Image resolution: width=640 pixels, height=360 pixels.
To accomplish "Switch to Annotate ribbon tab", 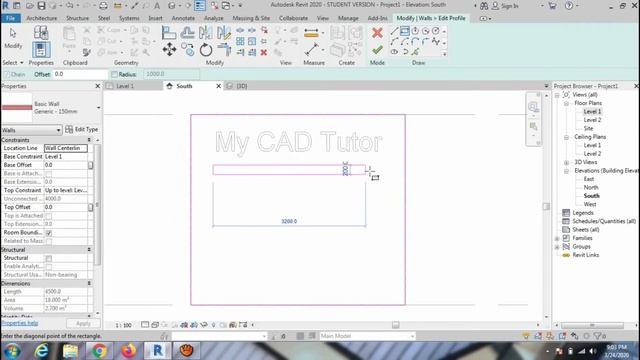I will (183, 18).
